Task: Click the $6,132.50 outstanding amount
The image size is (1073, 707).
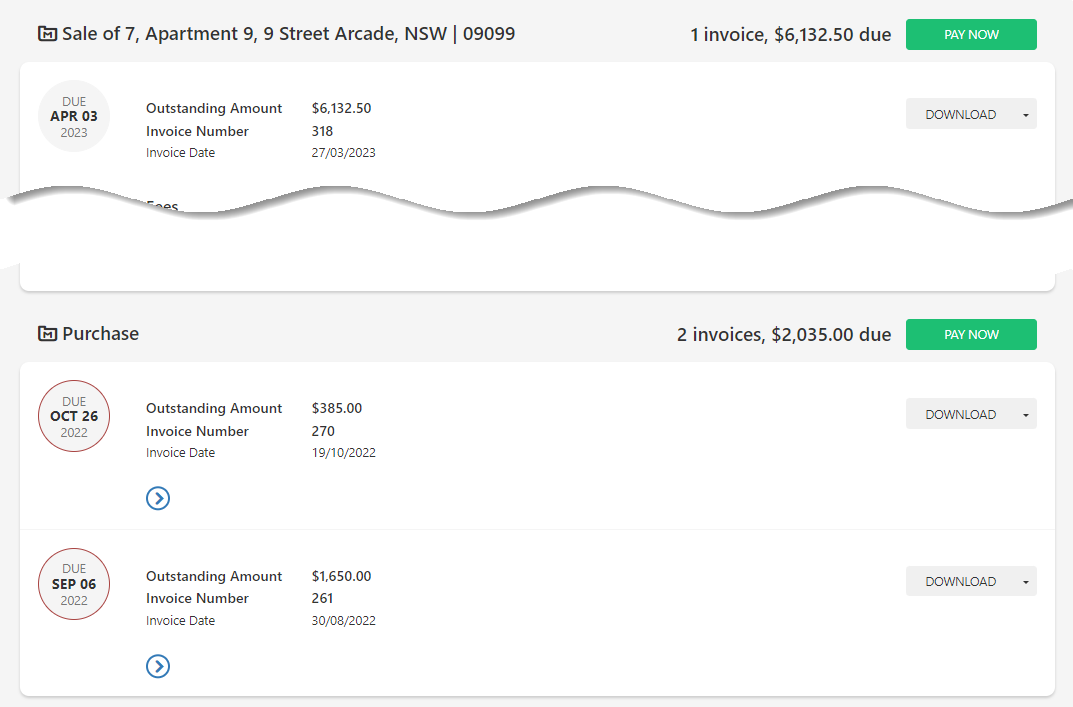Action: tap(341, 108)
